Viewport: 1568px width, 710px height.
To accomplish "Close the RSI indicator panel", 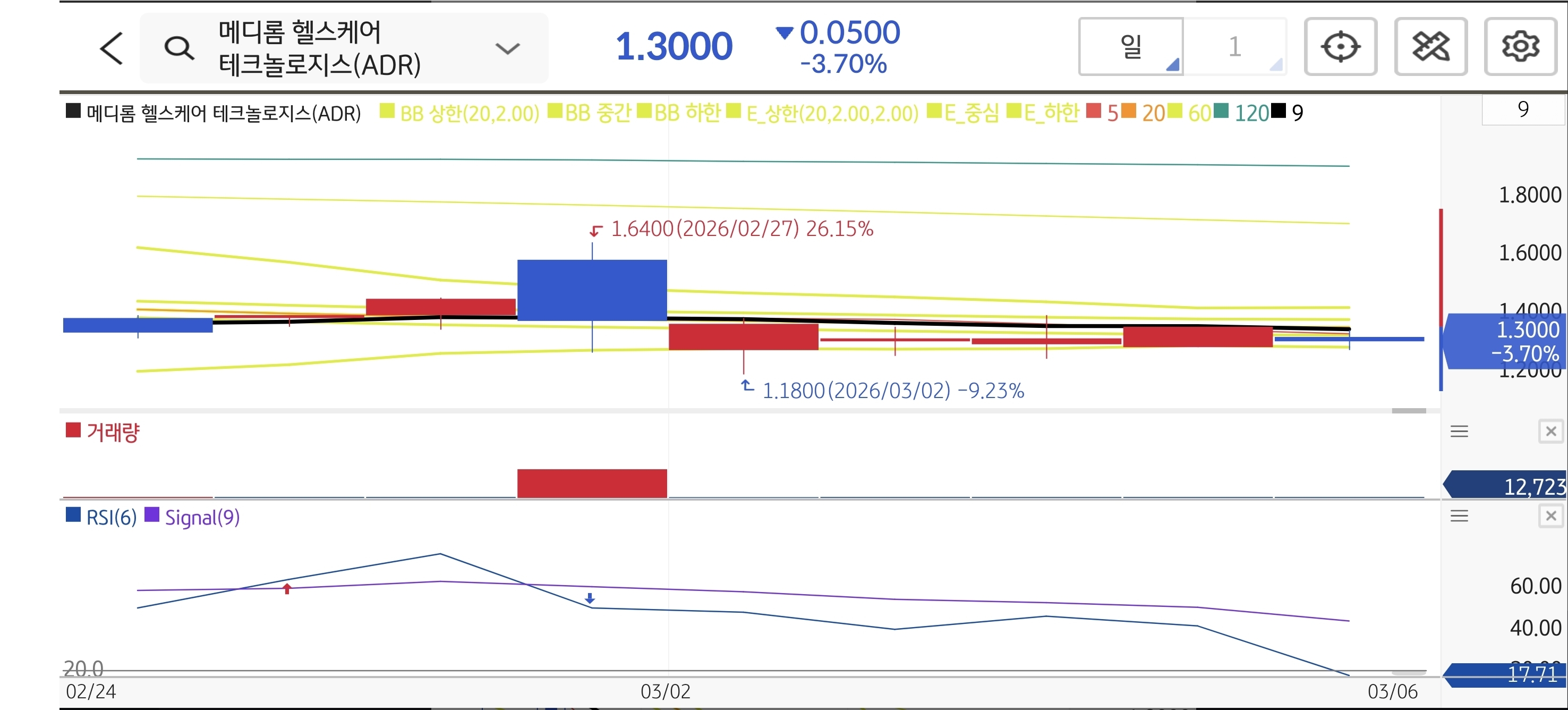I will coord(1550,517).
